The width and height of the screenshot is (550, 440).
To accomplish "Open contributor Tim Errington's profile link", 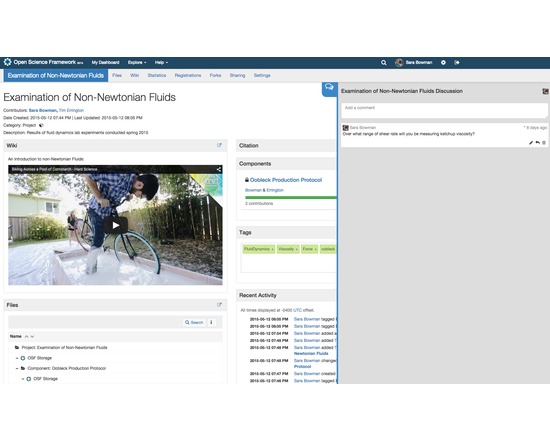I will 71,110.
